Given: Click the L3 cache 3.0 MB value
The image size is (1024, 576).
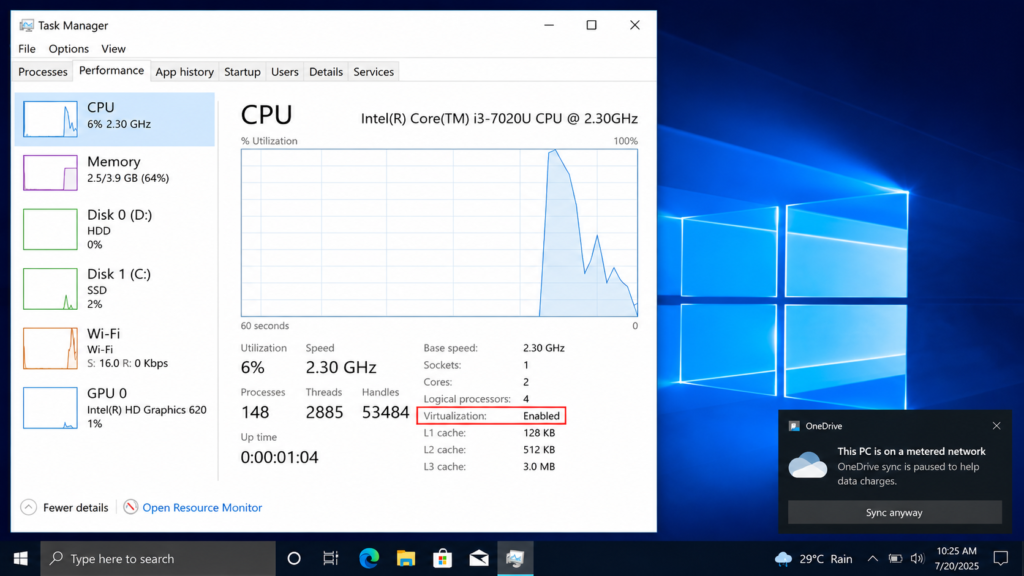Looking at the screenshot, I should point(539,467).
